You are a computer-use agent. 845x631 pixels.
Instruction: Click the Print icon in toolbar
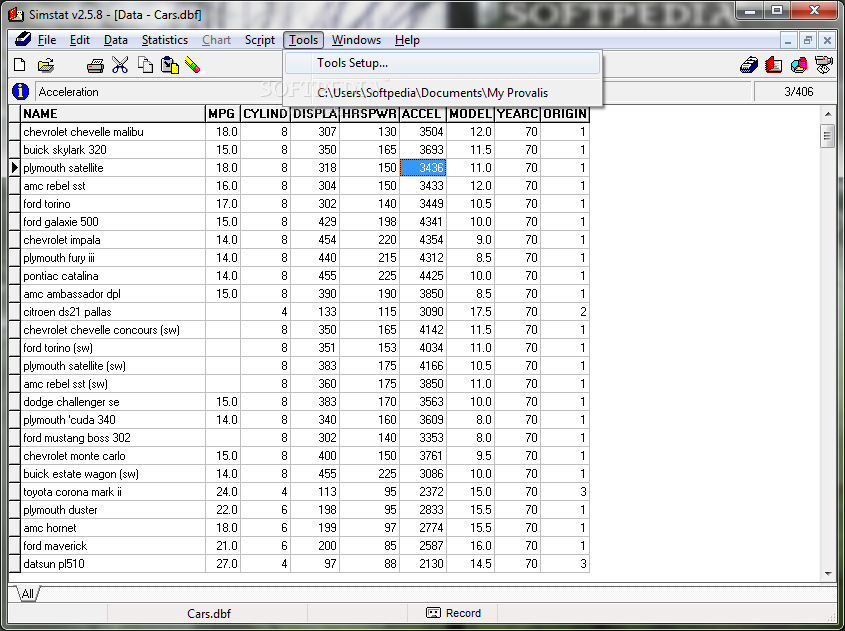click(x=95, y=66)
